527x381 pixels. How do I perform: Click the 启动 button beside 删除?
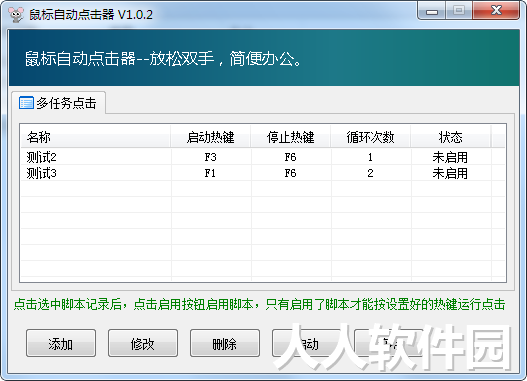tap(307, 343)
